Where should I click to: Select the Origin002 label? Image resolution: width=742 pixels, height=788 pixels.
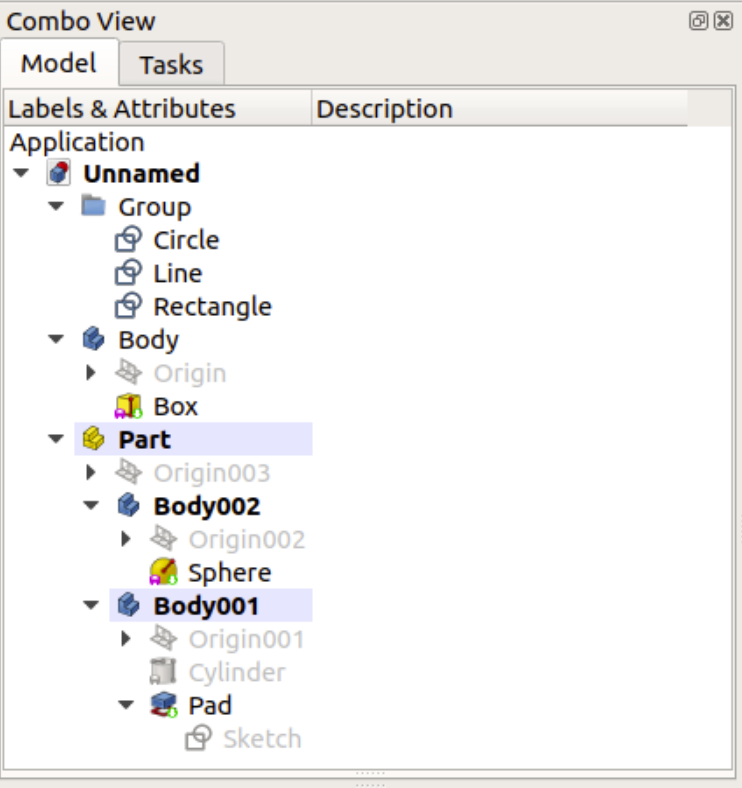click(247, 539)
